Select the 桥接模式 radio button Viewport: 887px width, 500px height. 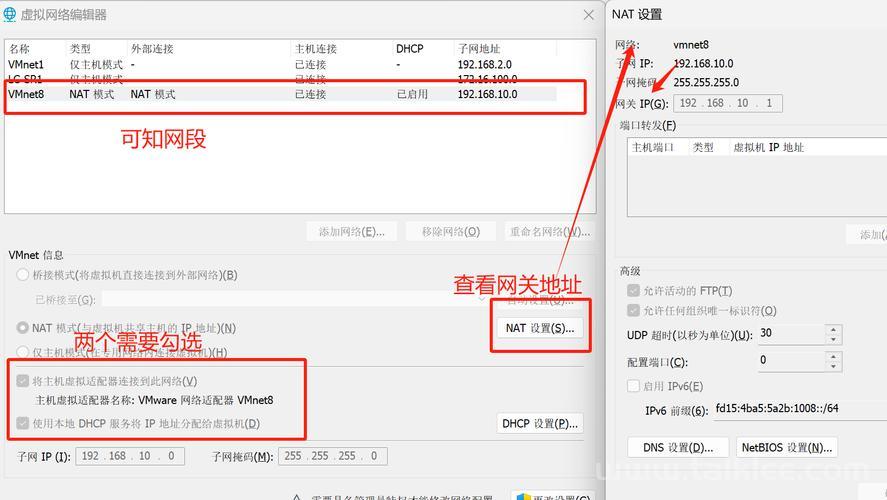(23, 275)
